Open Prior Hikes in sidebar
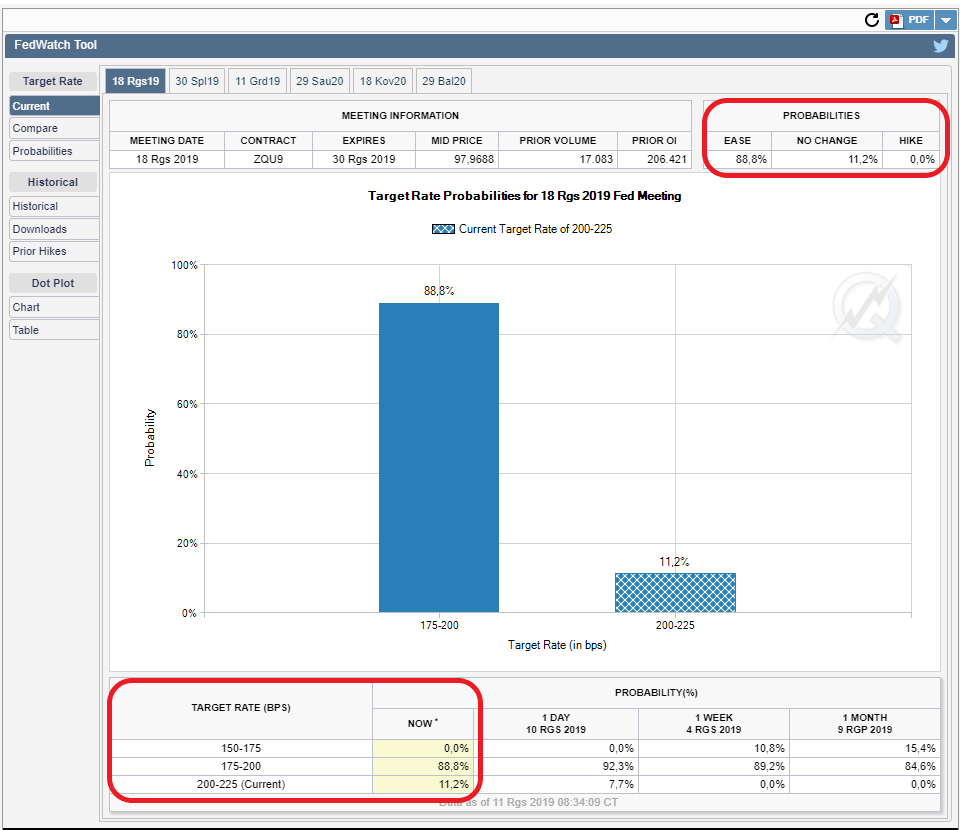Screen dimensions: 960x830 click(x=54, y=252)
